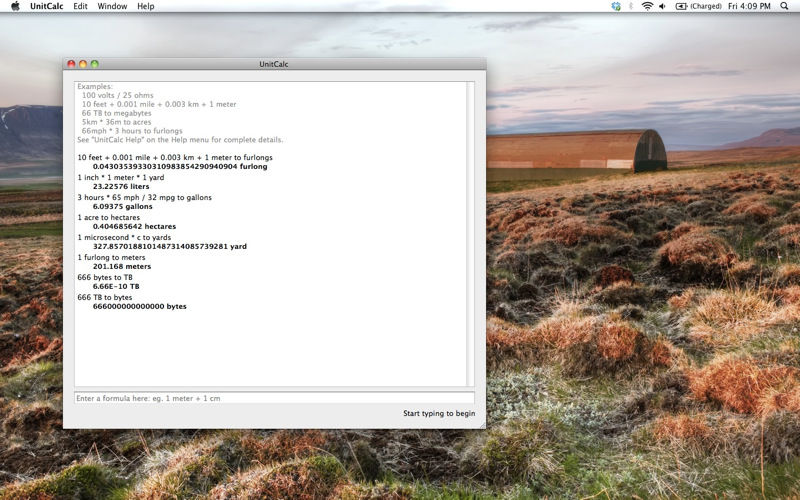Click result '666000000000000 bytes'

point(140,306)
